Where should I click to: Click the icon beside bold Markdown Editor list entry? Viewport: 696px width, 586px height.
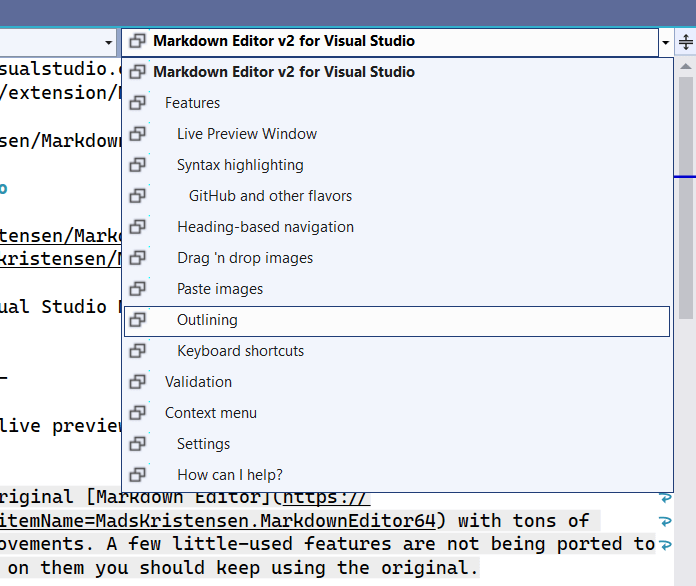(138, 72)
